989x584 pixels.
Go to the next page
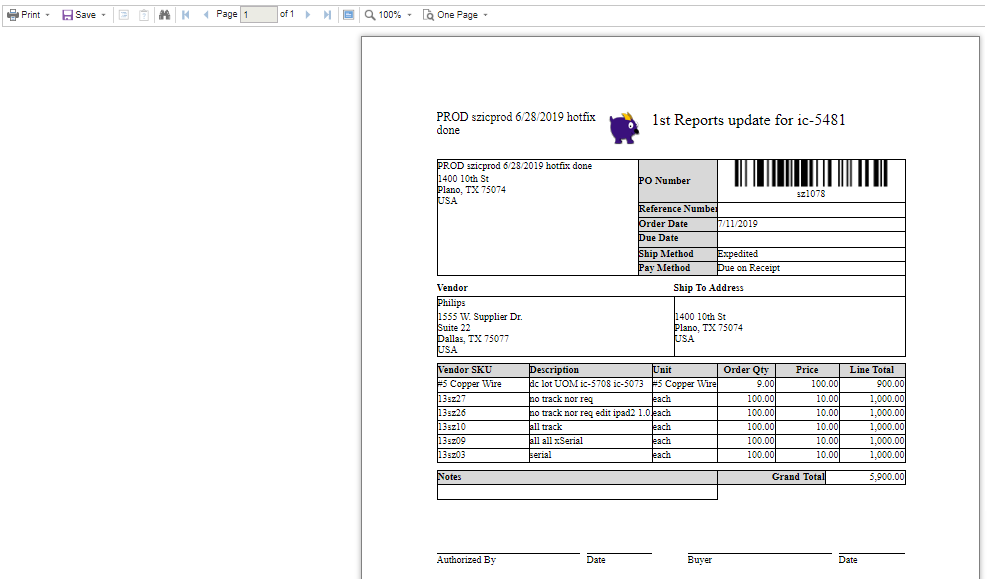(307, 15)
